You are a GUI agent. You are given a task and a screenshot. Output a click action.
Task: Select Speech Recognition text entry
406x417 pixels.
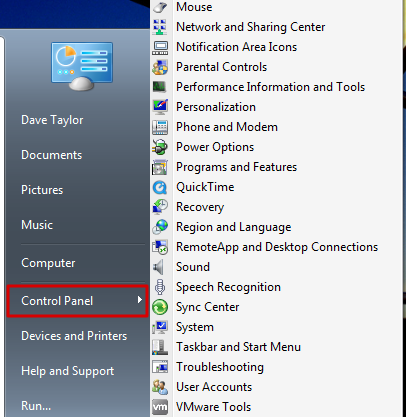[228, 287]
